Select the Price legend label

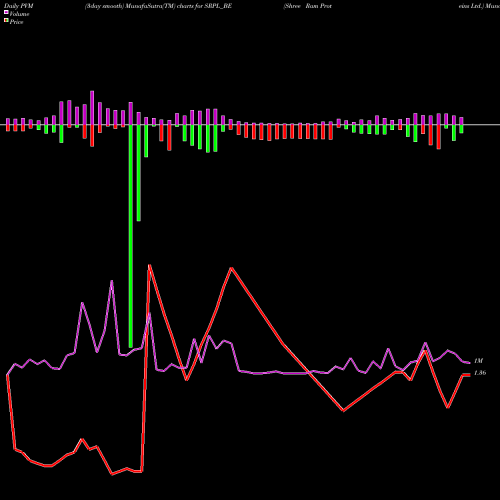click(16, 22)
